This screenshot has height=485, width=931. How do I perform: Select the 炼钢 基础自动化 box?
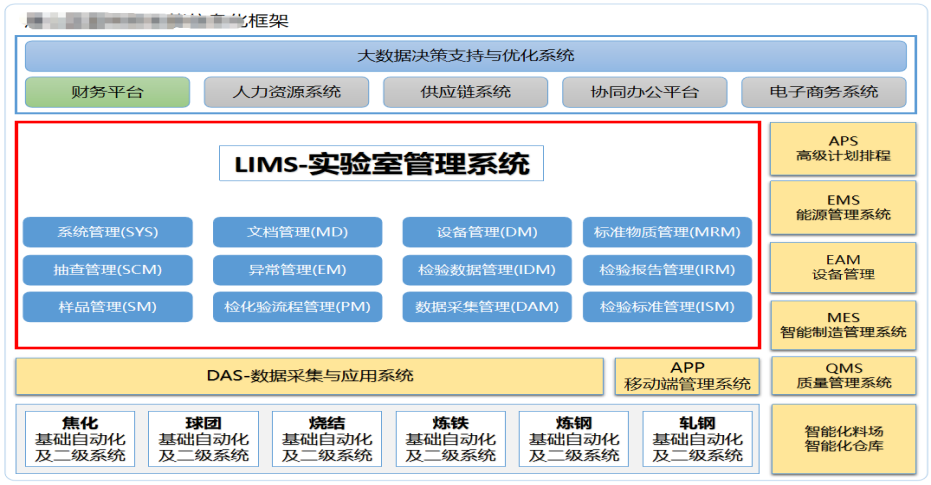click(x=574, y=439)
